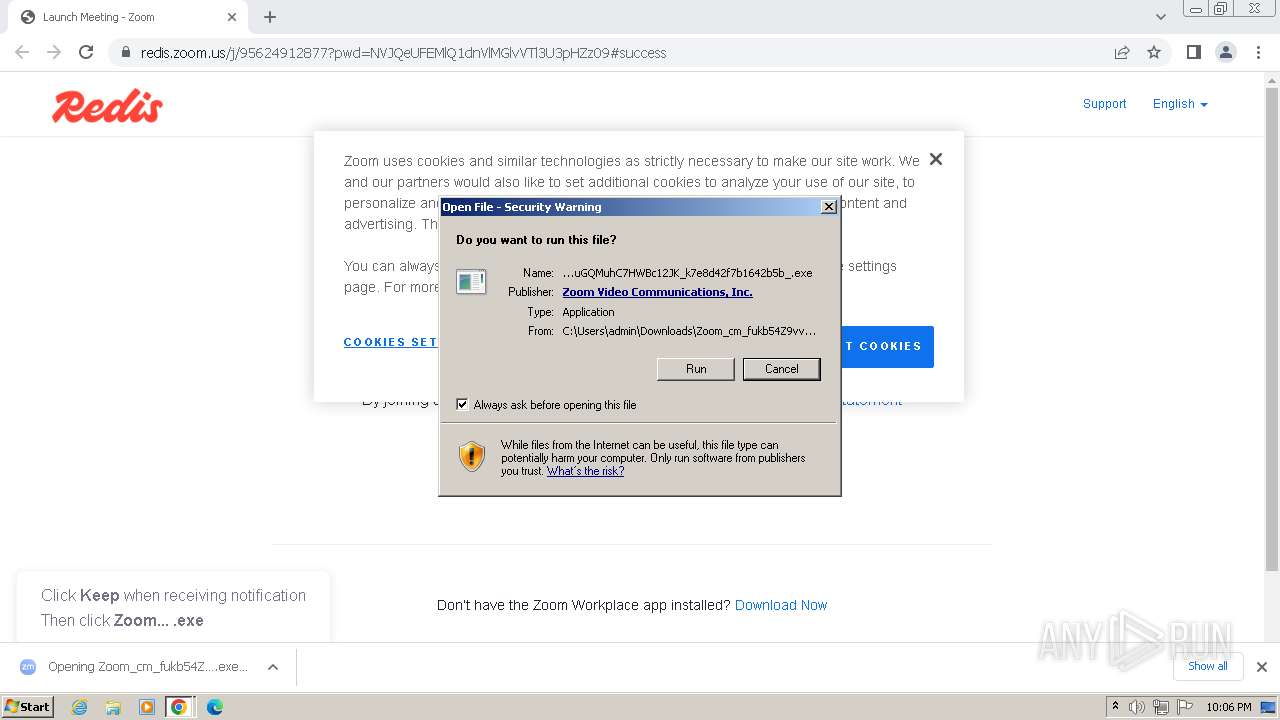Click the Zoom_cm_fukb54Z exe download item
Viewport: 1280px width, 720px height.
click(147, 667)
